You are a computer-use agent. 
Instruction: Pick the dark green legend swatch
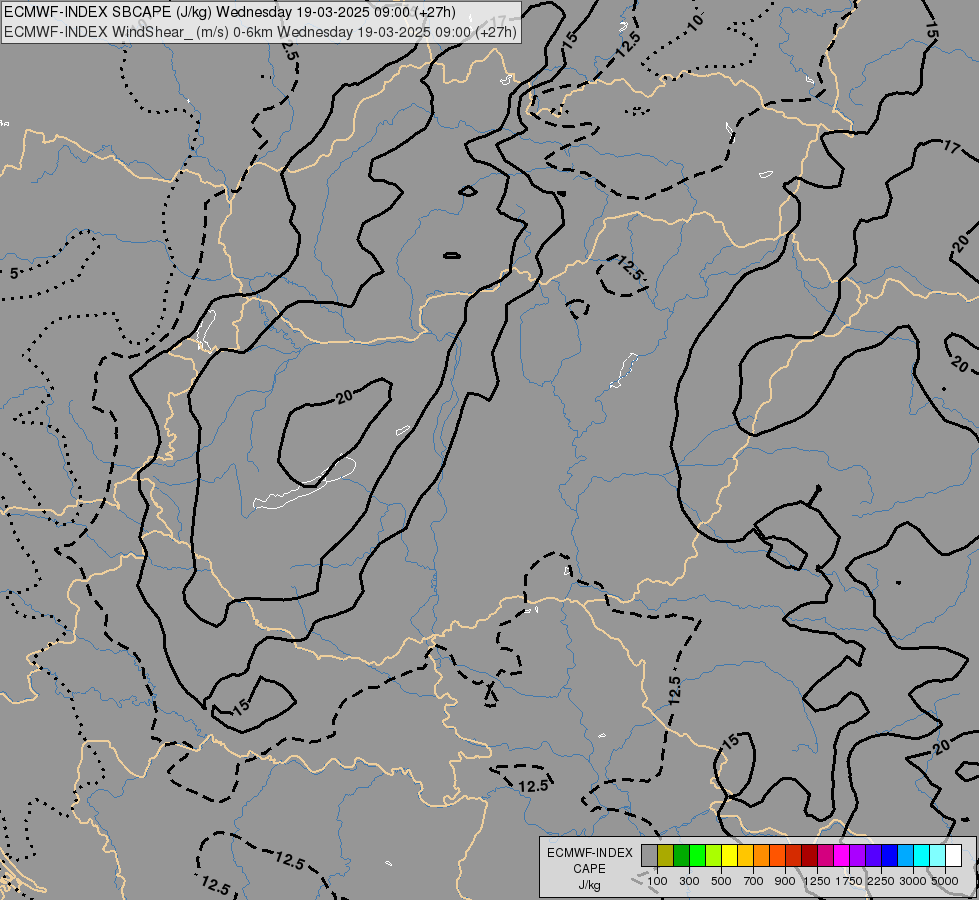click(x=682, y=856)
